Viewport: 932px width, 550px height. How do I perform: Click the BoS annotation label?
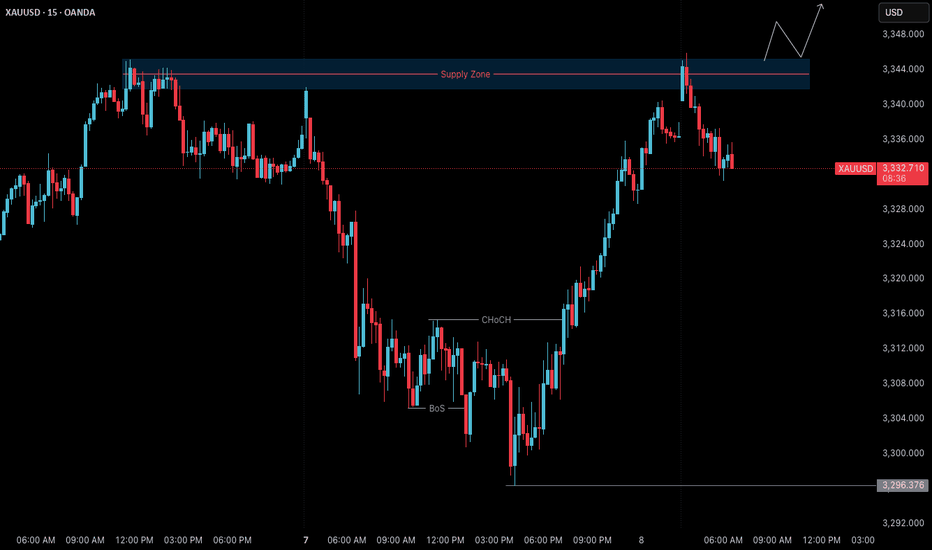(x=437, y=408)
